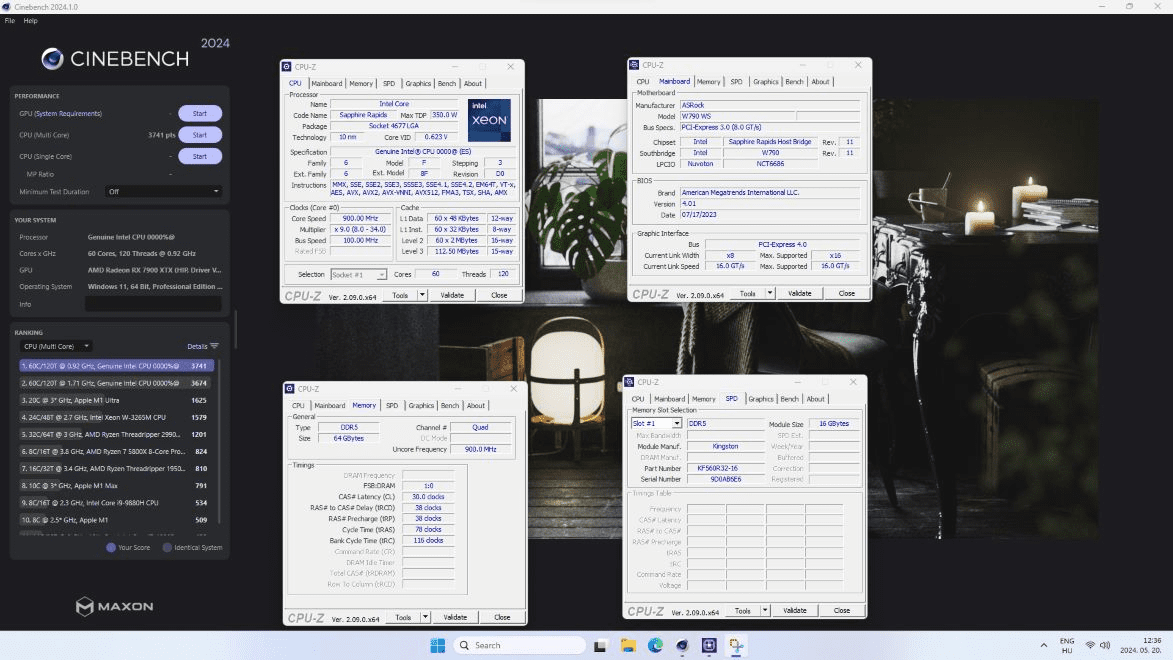Open File Explorer from the taskbar

point(628,645)
